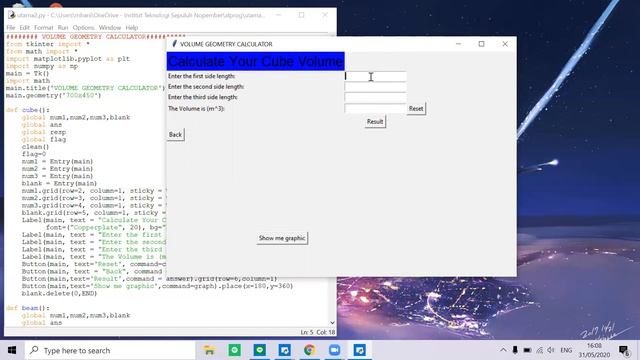Open the notification action center
640x360 pixels.
(624, 350)
